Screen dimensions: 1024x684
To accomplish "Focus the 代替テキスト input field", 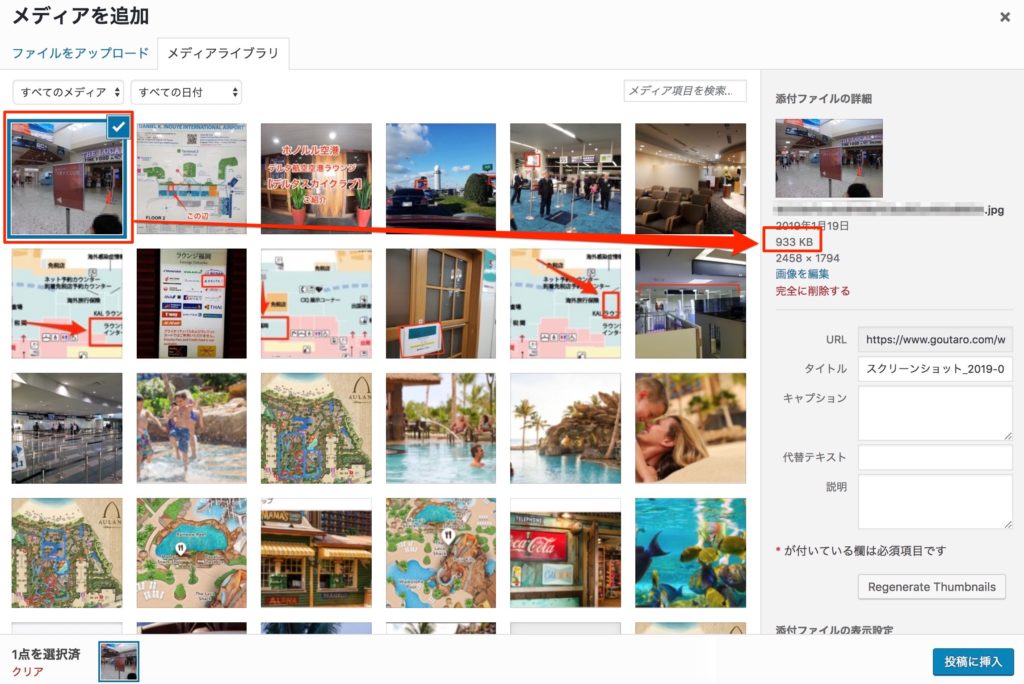I will click(x=935, y=457).
